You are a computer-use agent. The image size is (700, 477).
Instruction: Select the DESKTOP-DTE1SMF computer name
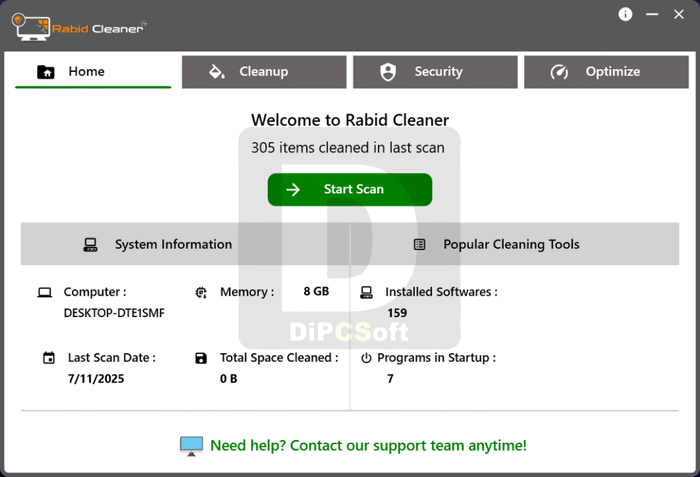click(x=114, y=313)
